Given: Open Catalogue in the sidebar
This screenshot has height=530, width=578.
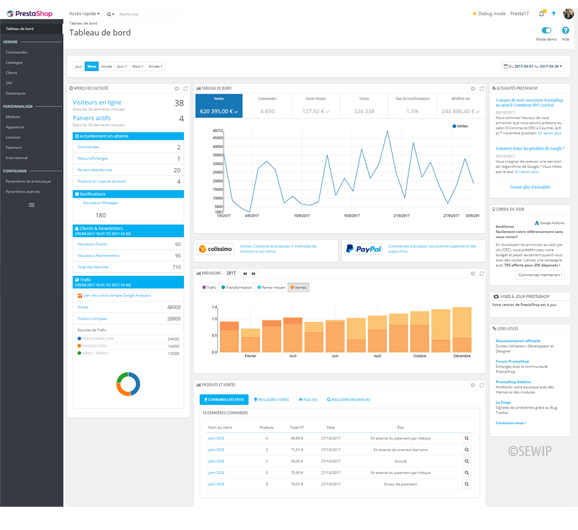Looking at the screenshot, I should [x=14, y=63].
